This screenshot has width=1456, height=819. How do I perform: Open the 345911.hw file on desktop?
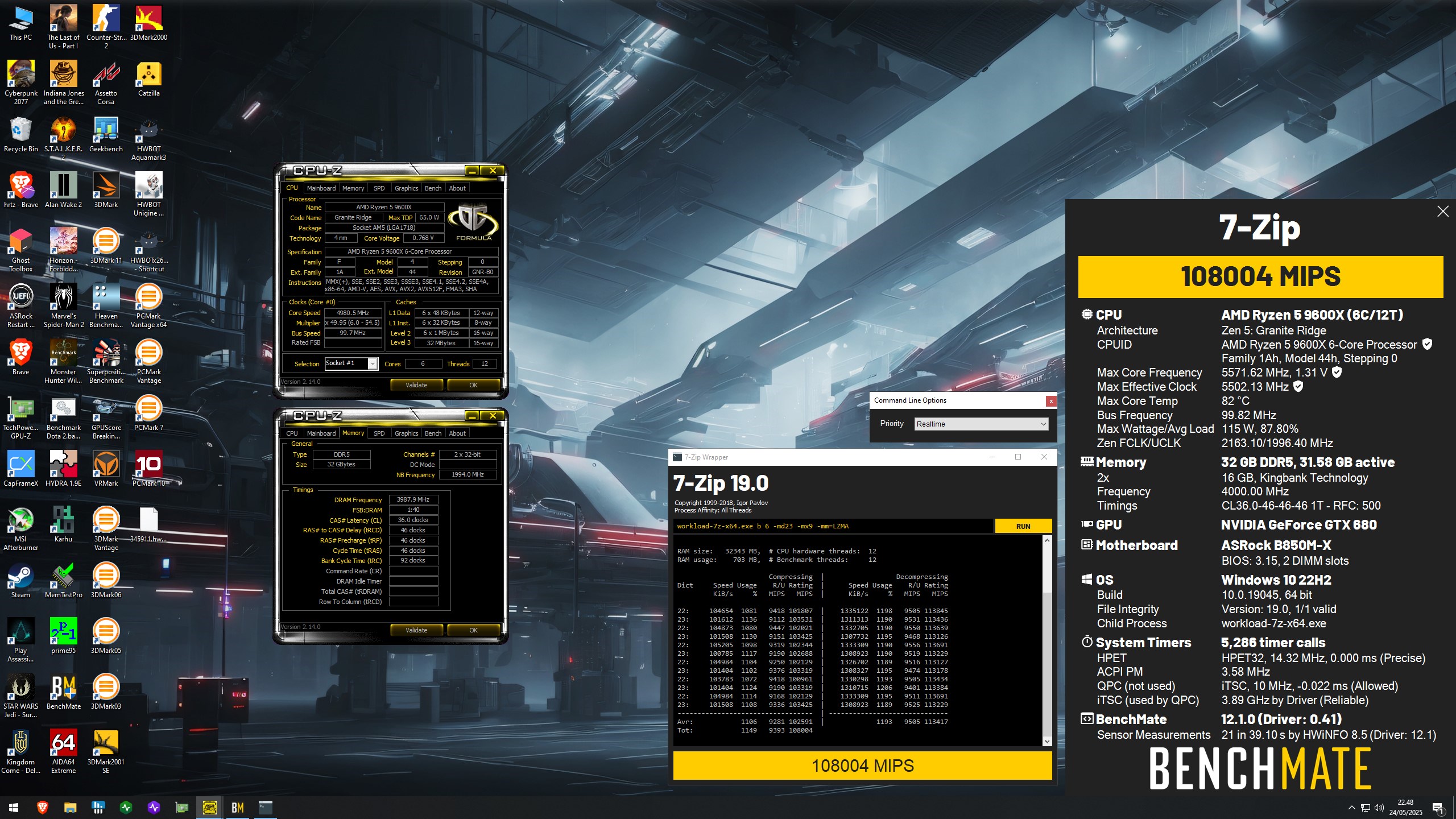point(148,524)
